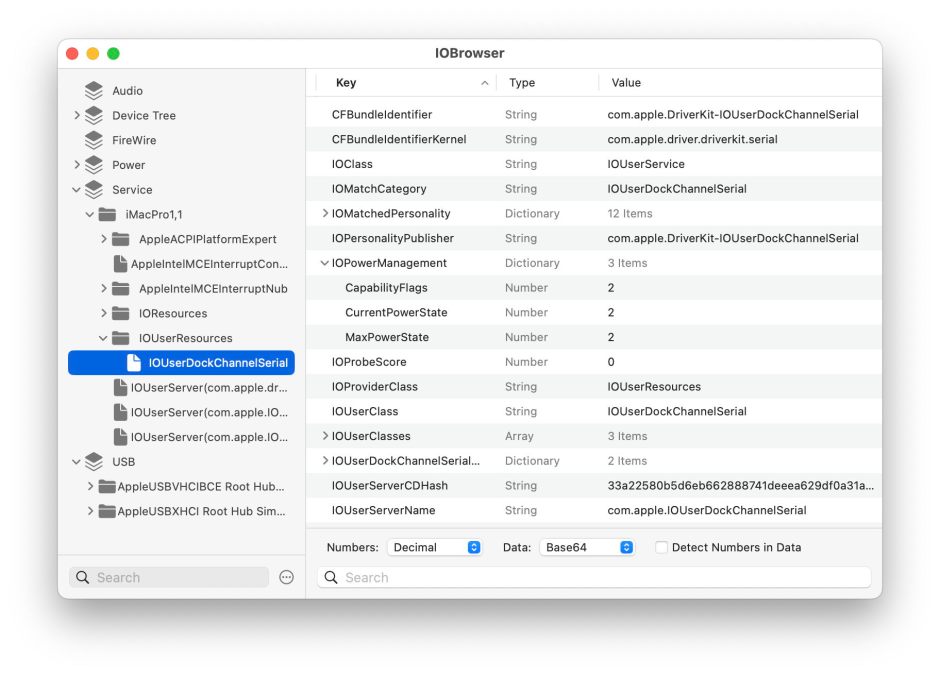Open the Data encoding Base64 dropdown
Image resolution: width=940 pixels, height=675 pixels.
587,548
